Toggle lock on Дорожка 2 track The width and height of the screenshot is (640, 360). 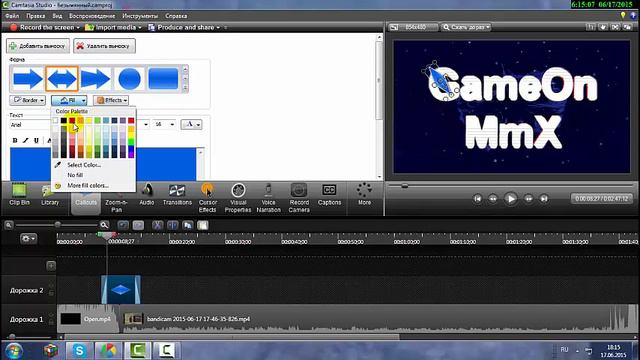pos(51,293)
